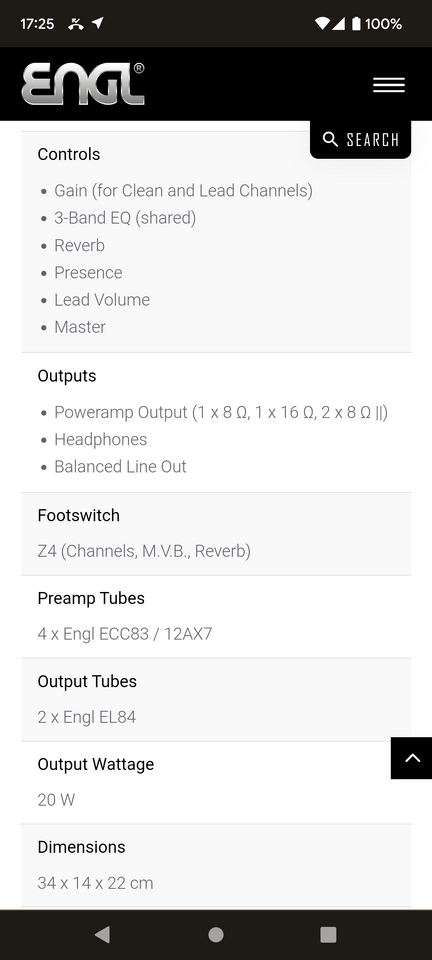This screenshot has height=960, width=432.
Task: Tap the Android home button
Action: [x=216, y=934]
